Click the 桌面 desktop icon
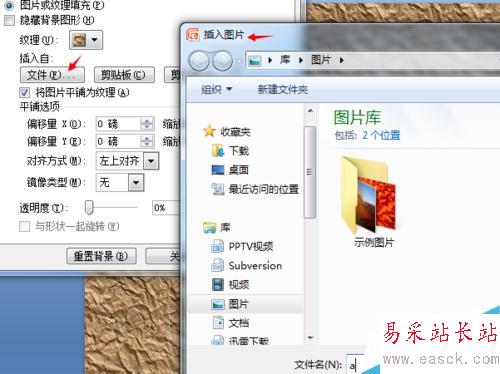500x374 pixels. click(218, 170)
